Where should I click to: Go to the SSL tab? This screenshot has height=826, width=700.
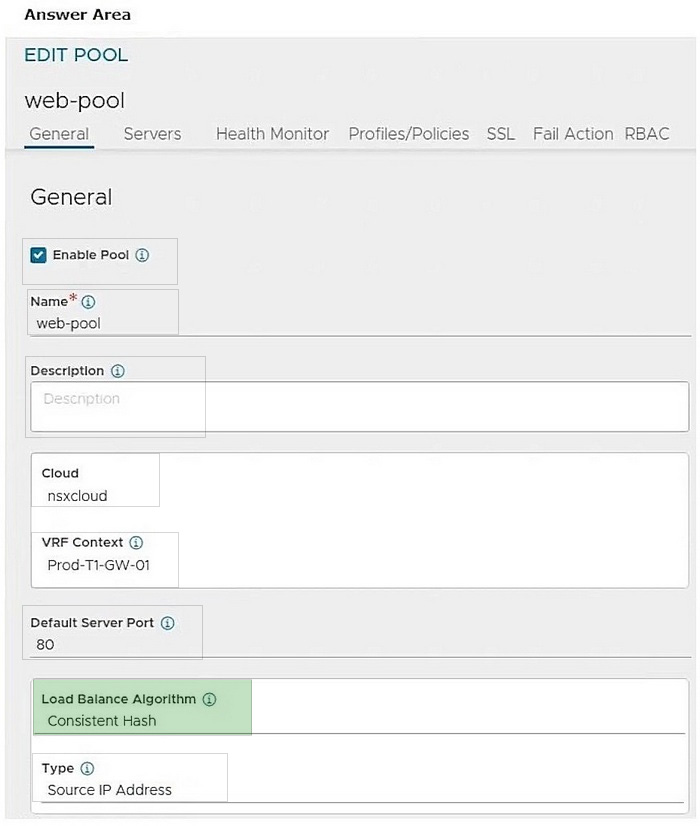(x=501, y=134)
